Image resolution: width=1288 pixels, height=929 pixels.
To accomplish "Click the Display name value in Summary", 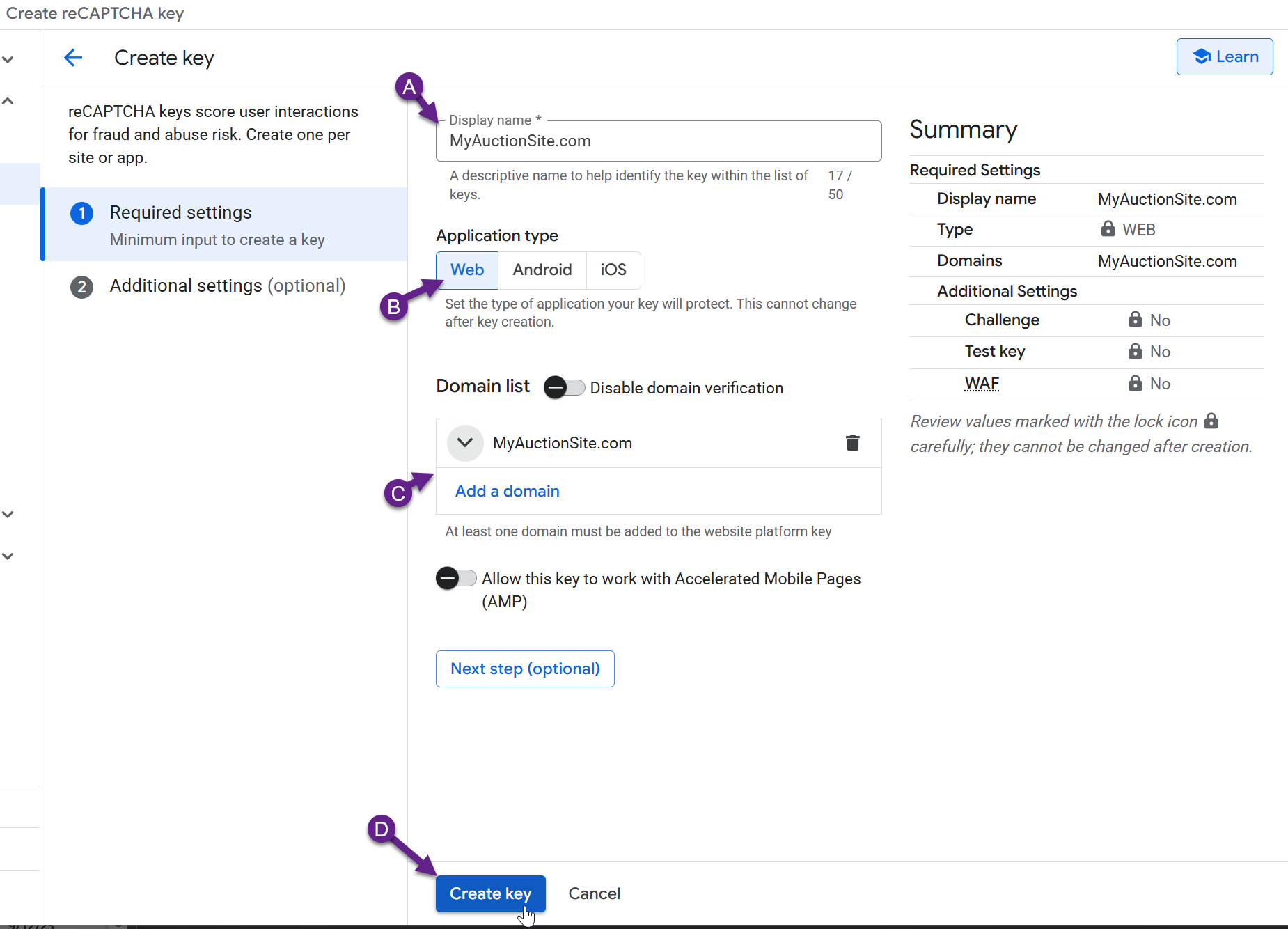I will [x=1168, y=199].
